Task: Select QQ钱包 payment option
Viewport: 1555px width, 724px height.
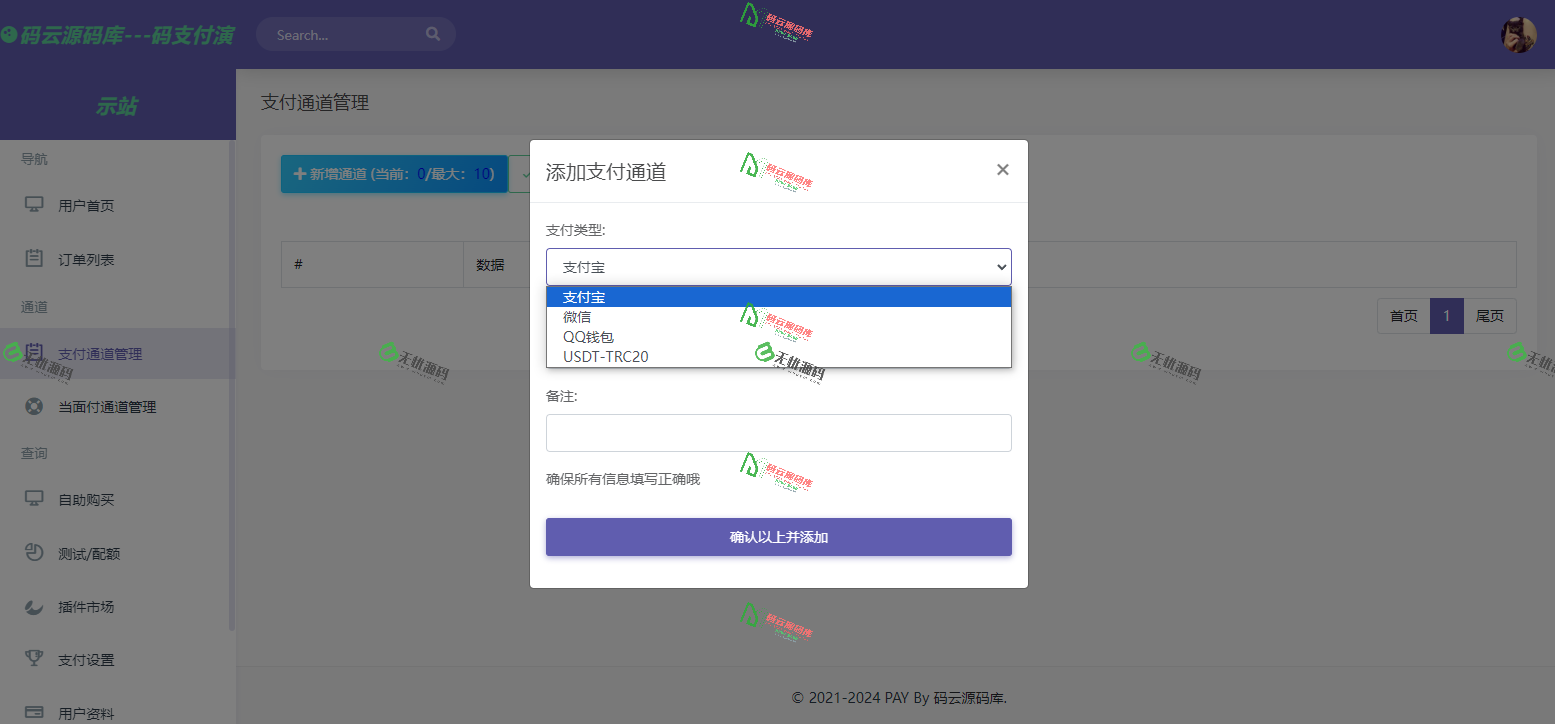Action: click(588, 337)
